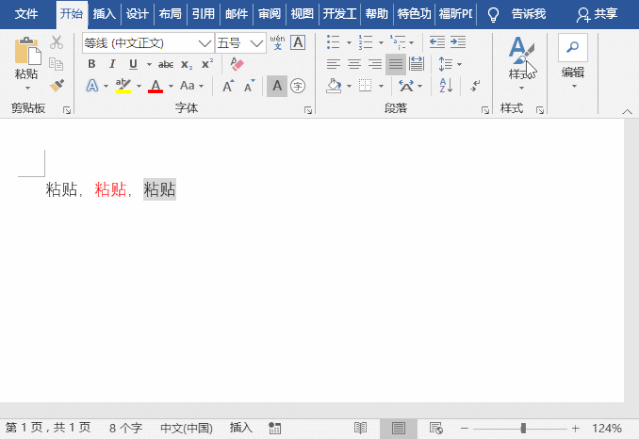Open Read Mode view in status bar
The image size is (639, 439).
click(360, 428)
